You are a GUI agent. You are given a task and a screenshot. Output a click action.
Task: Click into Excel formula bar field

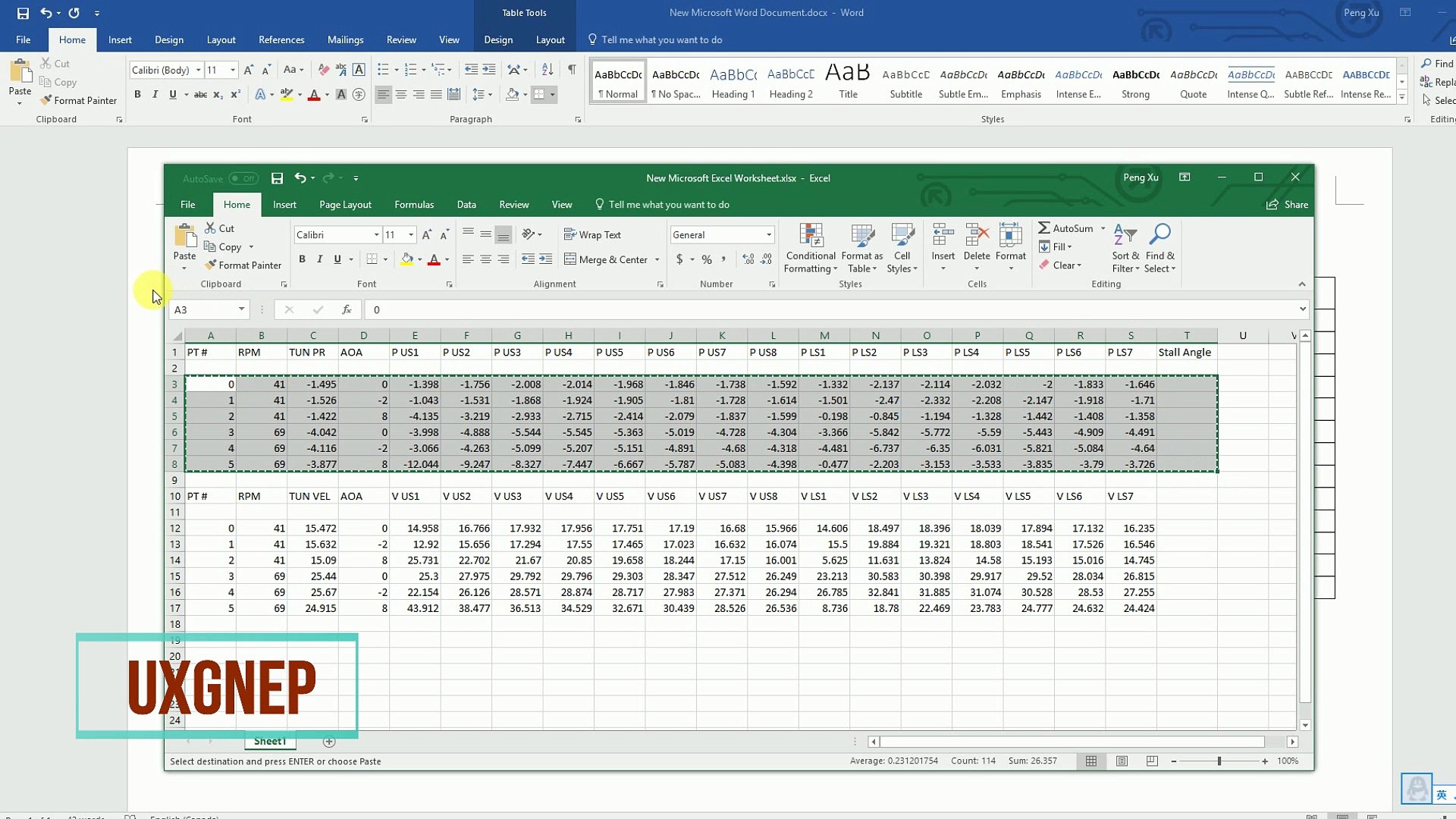click(830, 309)
